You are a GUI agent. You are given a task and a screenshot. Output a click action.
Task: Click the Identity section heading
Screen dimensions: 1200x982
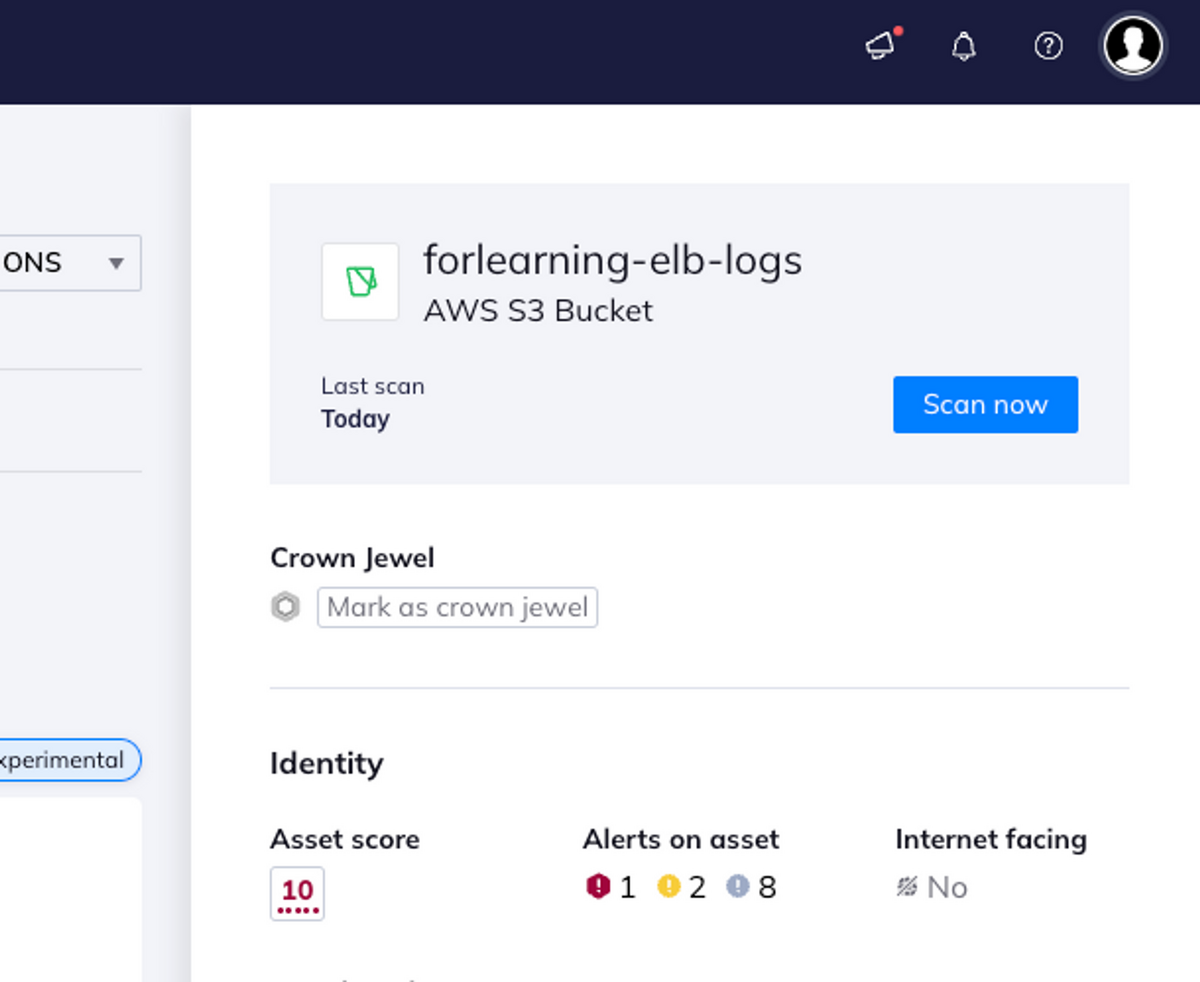click(326, 763)
